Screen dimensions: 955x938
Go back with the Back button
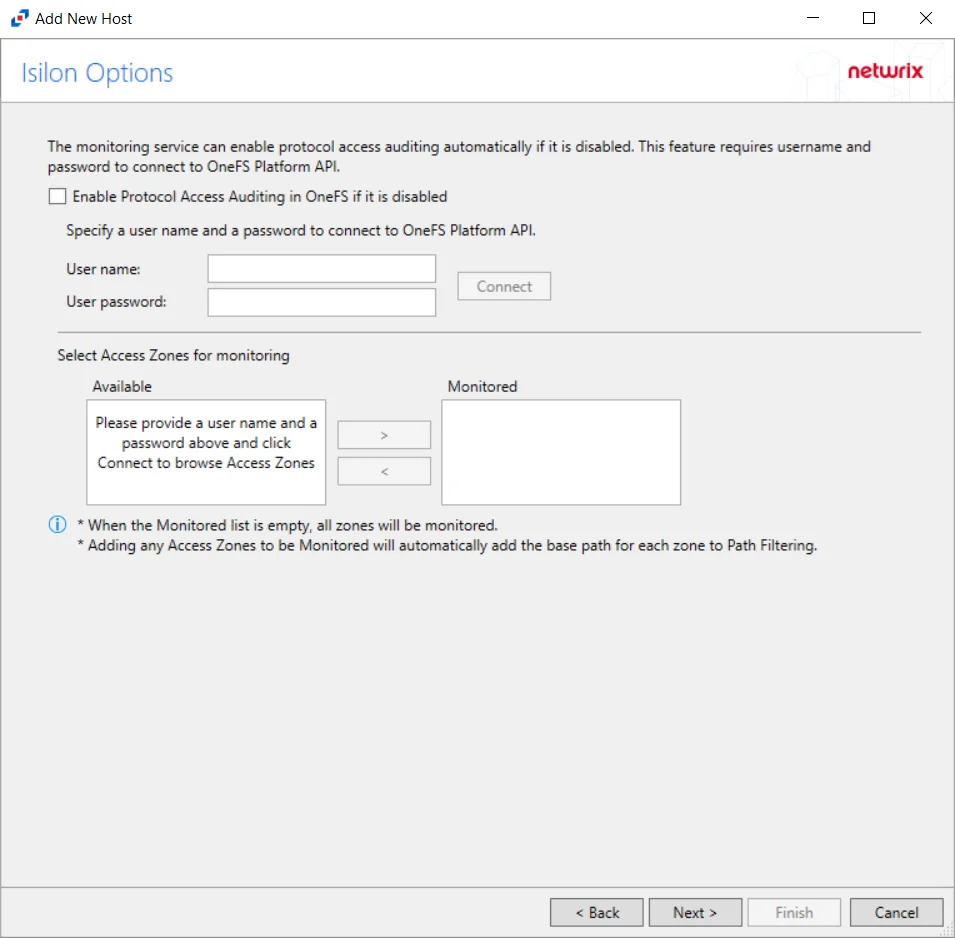(597, 912)
